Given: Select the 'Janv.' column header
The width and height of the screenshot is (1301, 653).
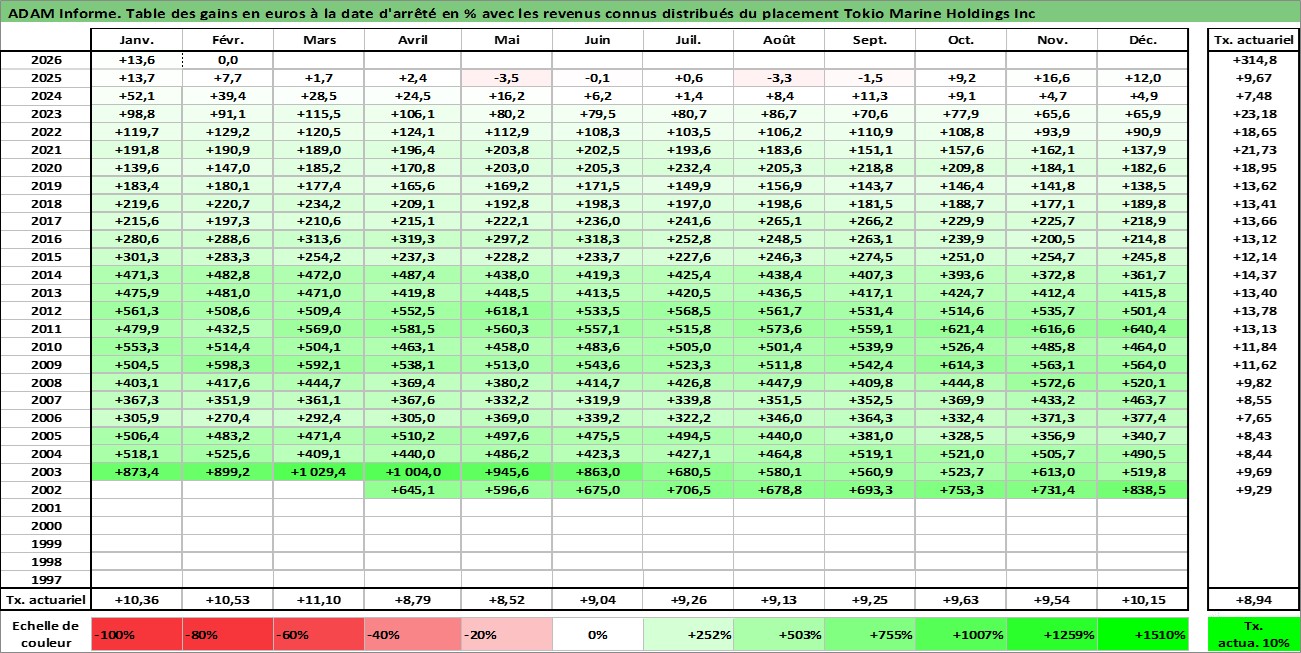Looking at the screenshot, I should pos(136,40).
